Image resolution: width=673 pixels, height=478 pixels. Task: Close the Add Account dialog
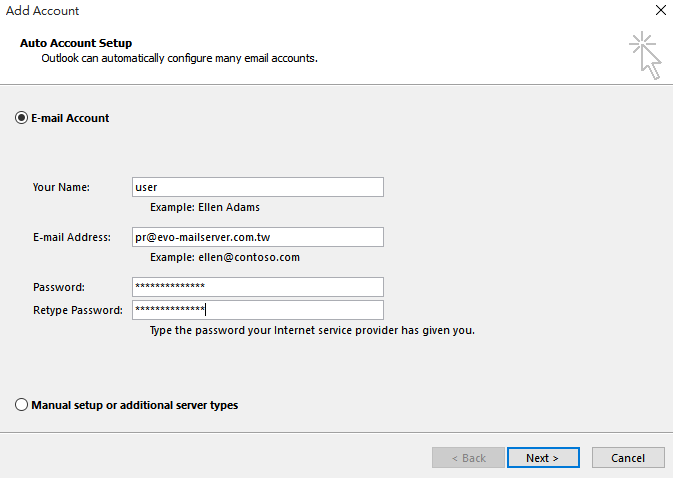click(x=661, y=10)
